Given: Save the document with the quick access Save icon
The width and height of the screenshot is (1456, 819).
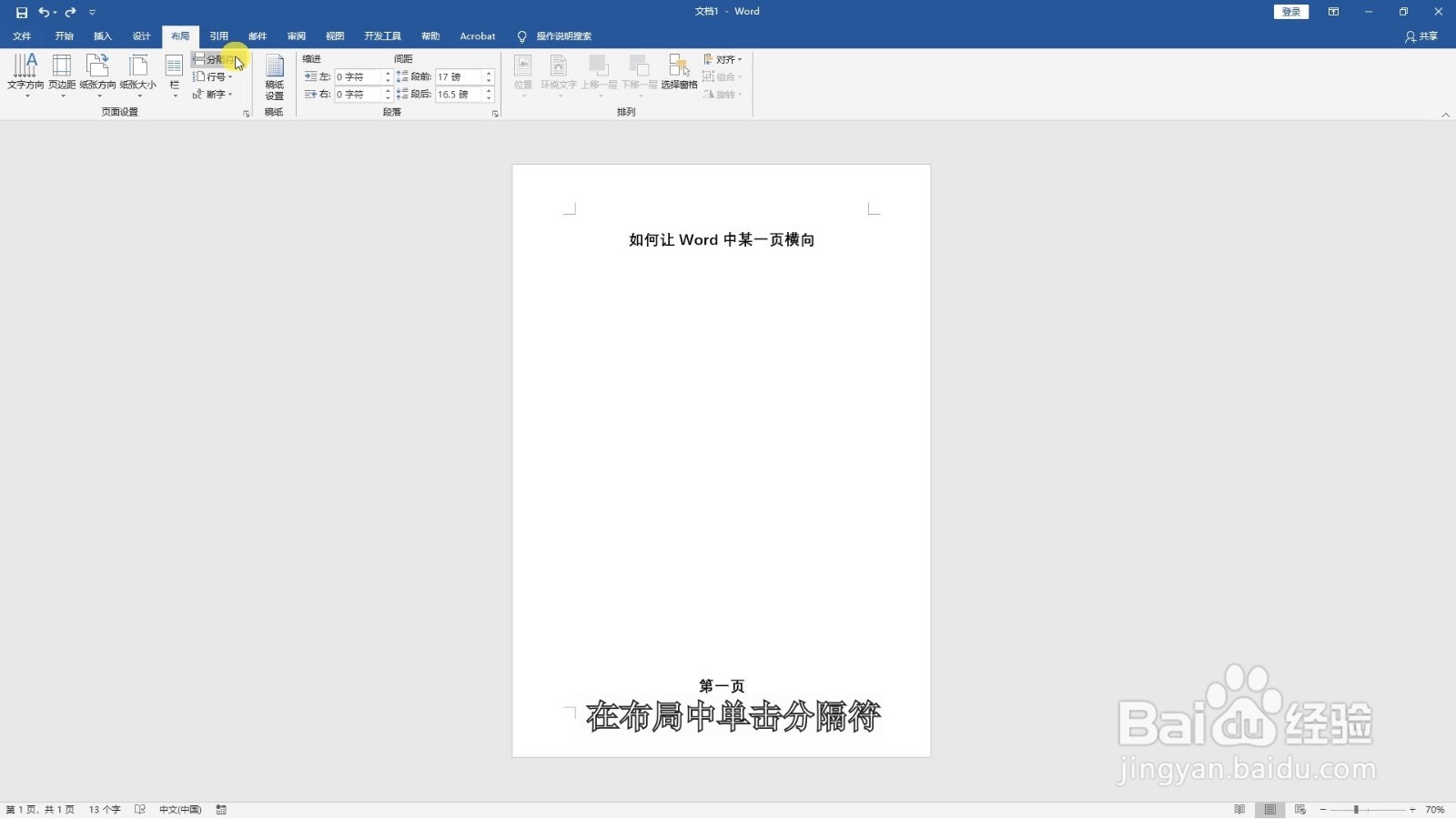Looking at the screenshot, I should coord(22,12).
